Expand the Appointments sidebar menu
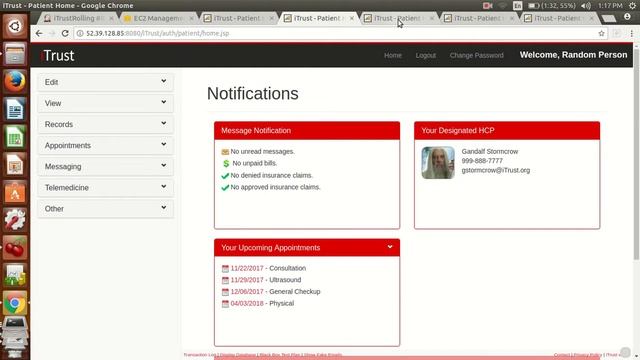Screen dimensions: 640x360 [105, 145]
